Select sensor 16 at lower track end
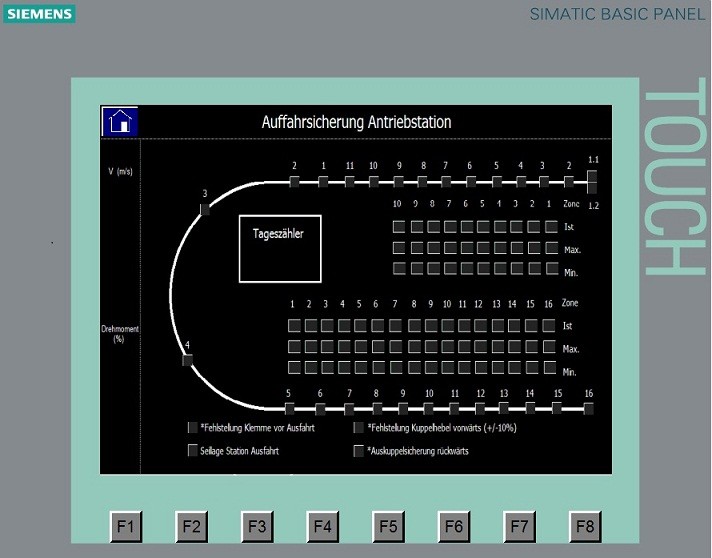The width and height of the screenshot is (712, 558). coord(589,408)
